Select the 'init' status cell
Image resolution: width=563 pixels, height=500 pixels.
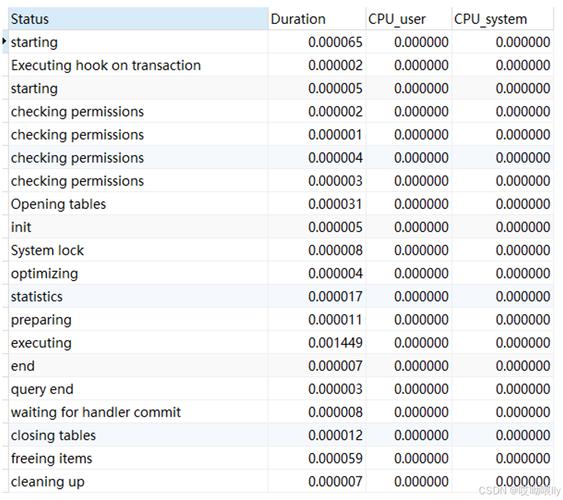point(138,227)
